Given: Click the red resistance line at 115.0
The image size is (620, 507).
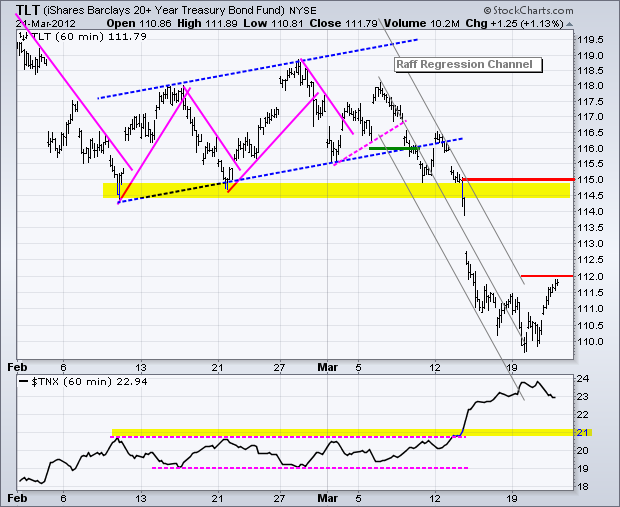Looking at the screenshot, I should pyautogui.click(x=518, y=180).
